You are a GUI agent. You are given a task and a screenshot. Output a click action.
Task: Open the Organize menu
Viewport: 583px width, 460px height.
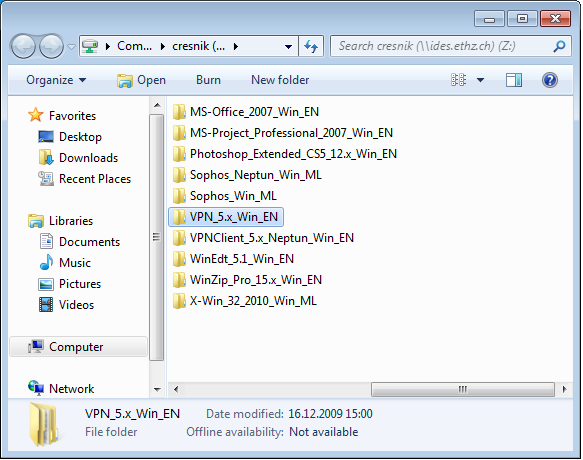pos(56,80)
